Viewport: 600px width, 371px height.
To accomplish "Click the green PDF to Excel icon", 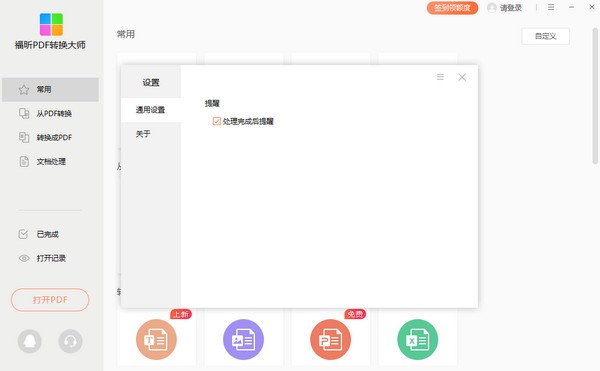I will click(x=417, y=339).
